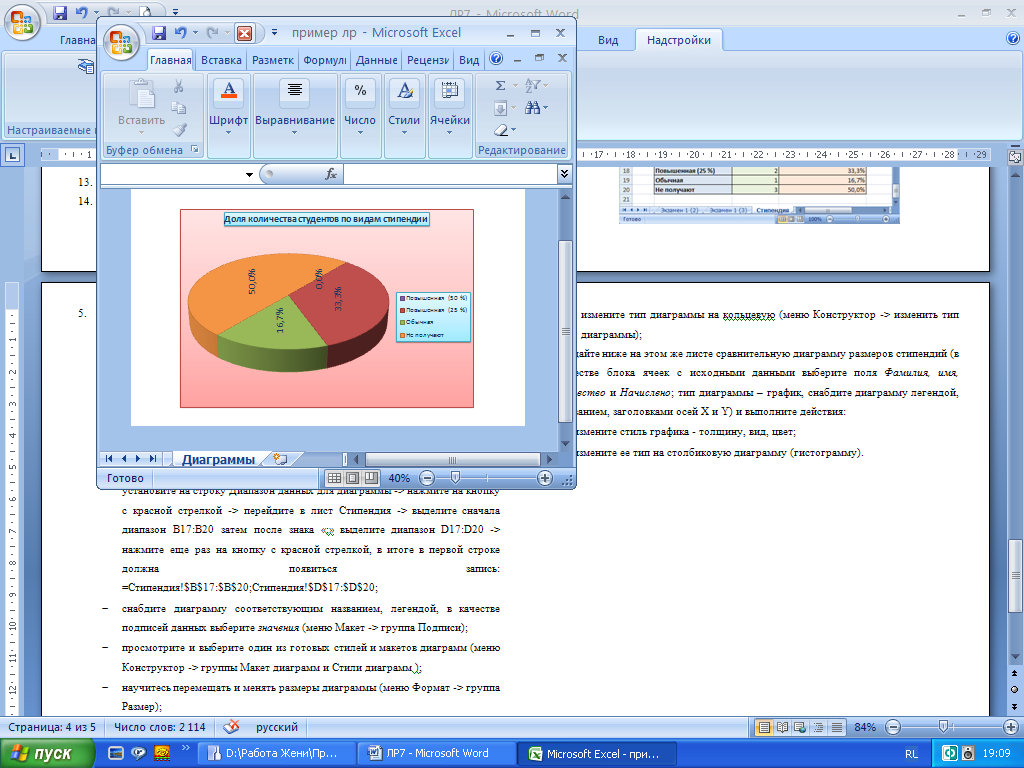Click the Шрифт font color icon

[229, 91]
